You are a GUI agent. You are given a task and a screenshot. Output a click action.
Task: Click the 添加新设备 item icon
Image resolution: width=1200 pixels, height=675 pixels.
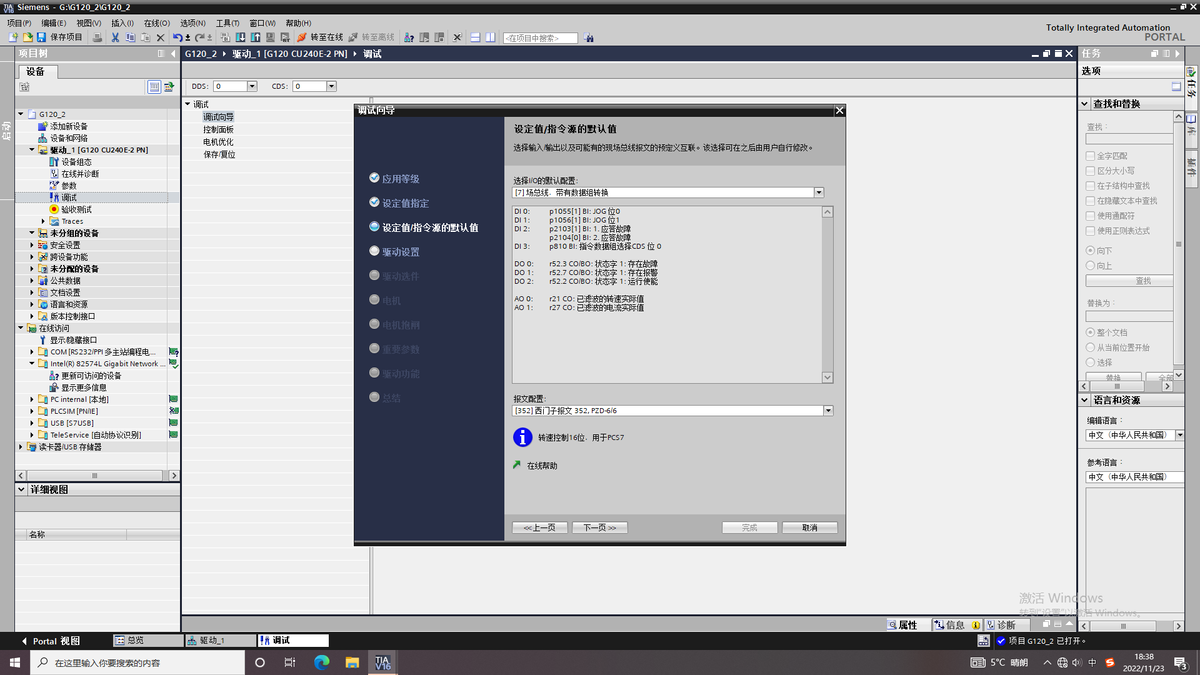[42, 126]
